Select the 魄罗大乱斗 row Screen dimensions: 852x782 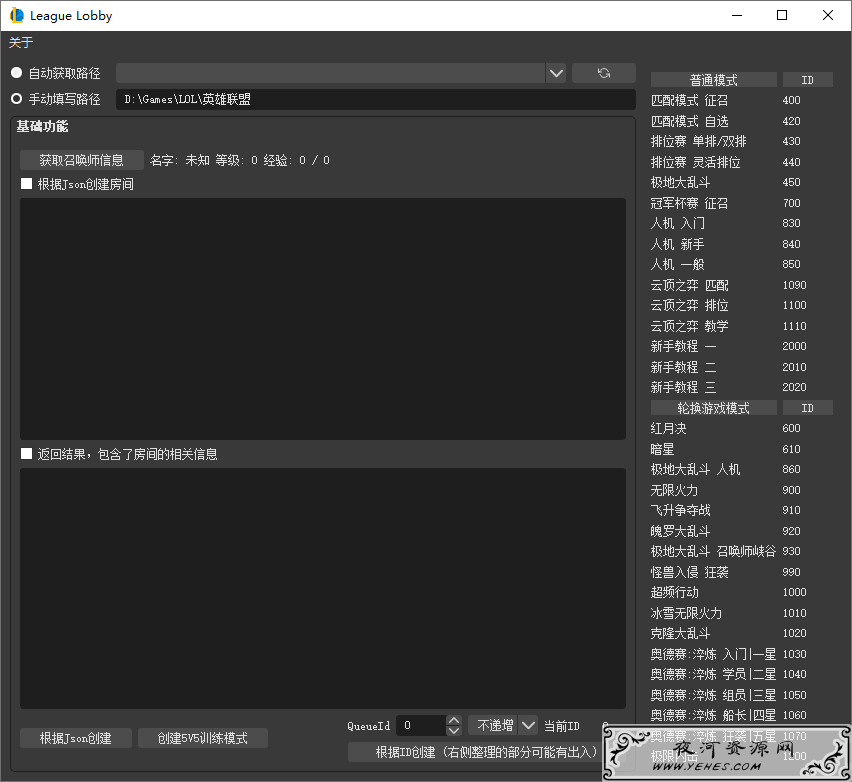[742, 531]
